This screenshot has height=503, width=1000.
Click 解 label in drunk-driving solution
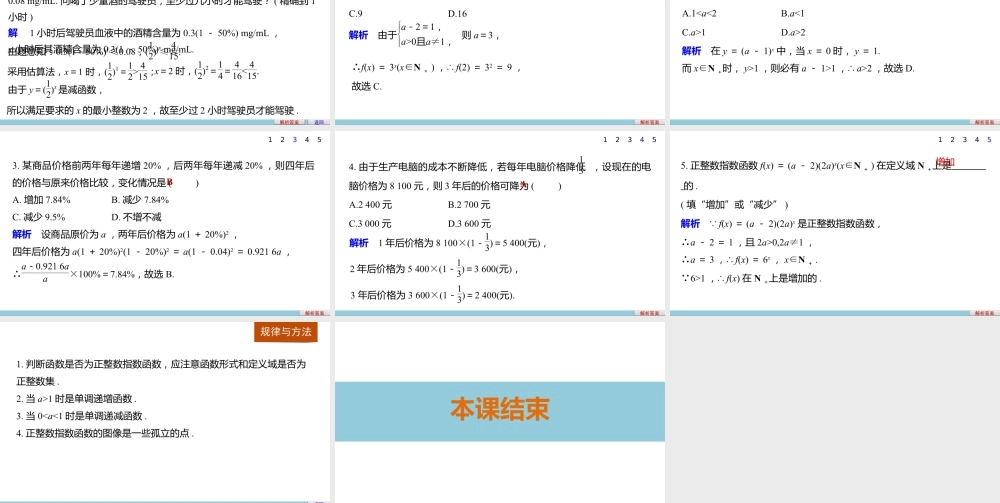13,33
